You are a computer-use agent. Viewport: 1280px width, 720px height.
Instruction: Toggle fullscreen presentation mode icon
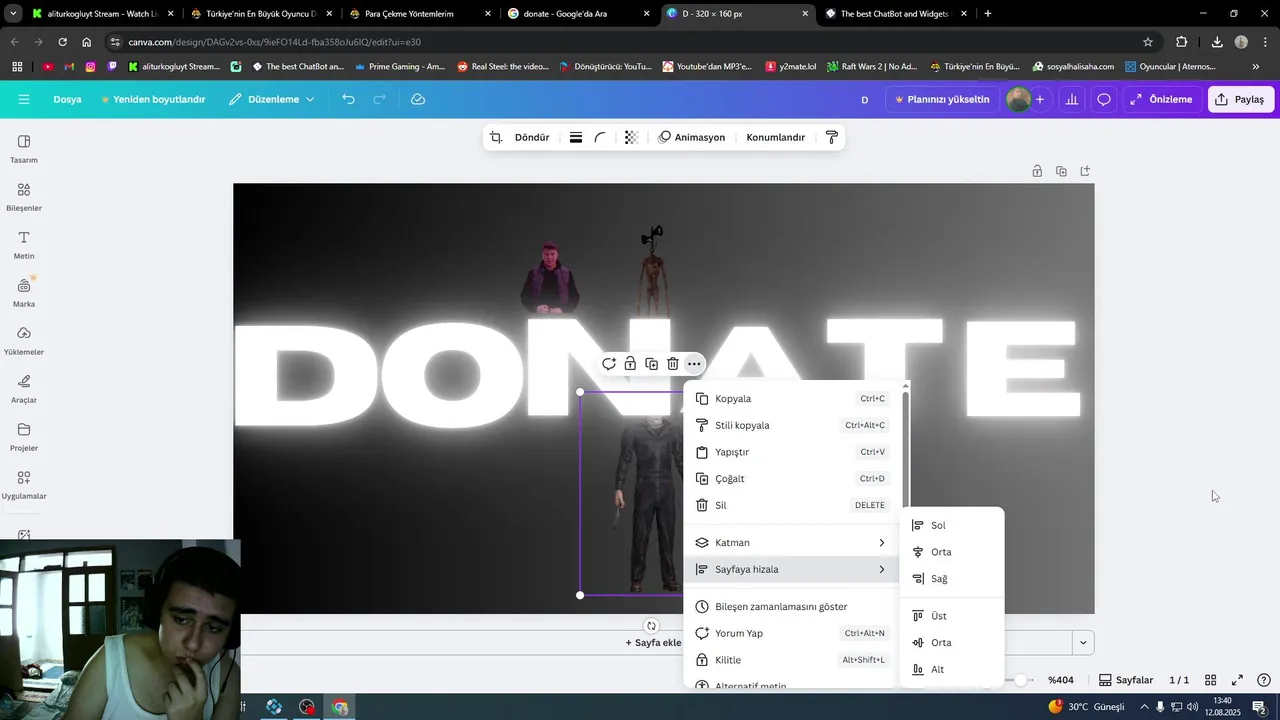(x=1237, y=680)
